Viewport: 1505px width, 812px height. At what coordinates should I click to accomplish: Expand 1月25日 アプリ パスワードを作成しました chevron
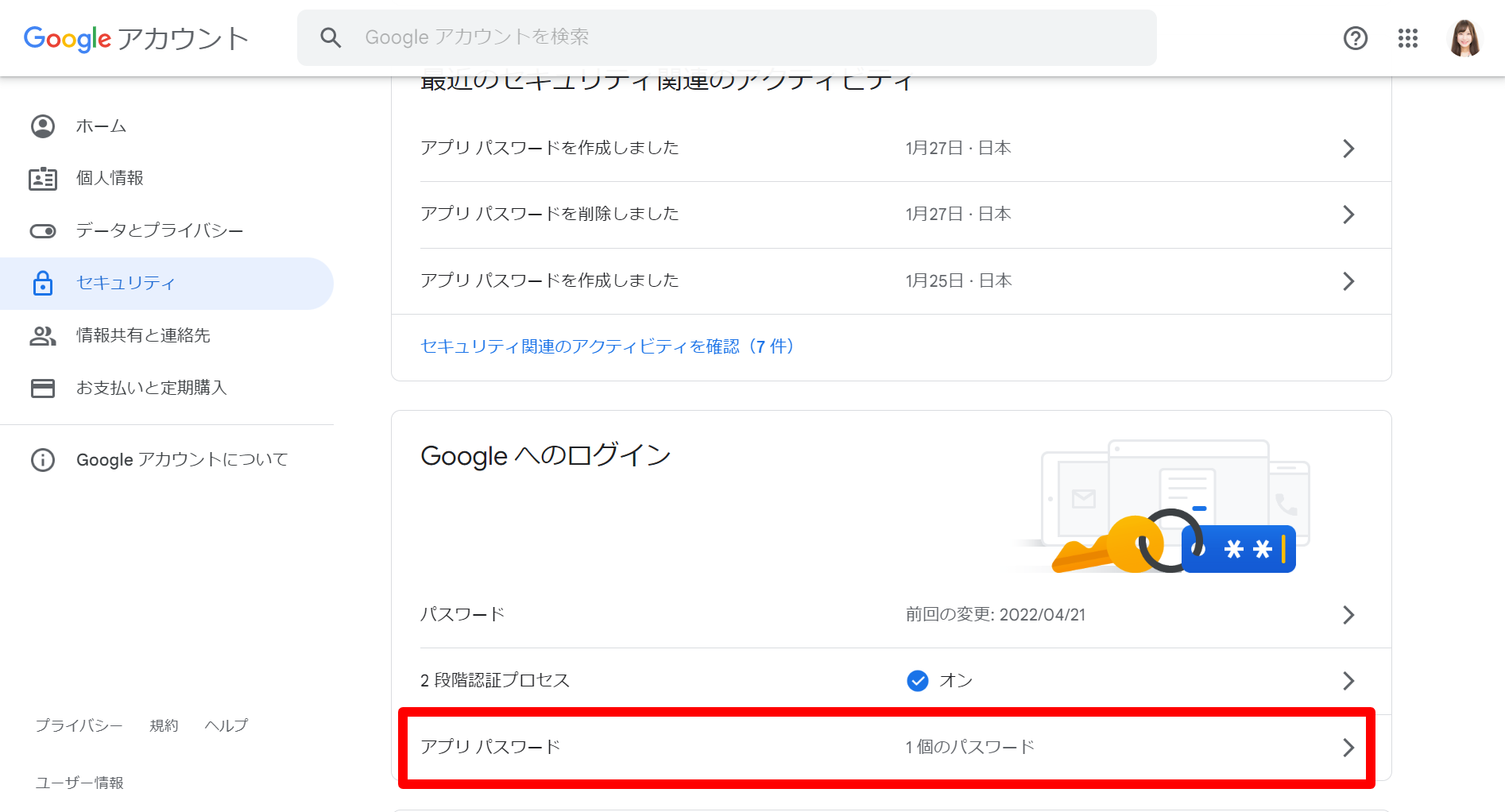point(1348,281)
